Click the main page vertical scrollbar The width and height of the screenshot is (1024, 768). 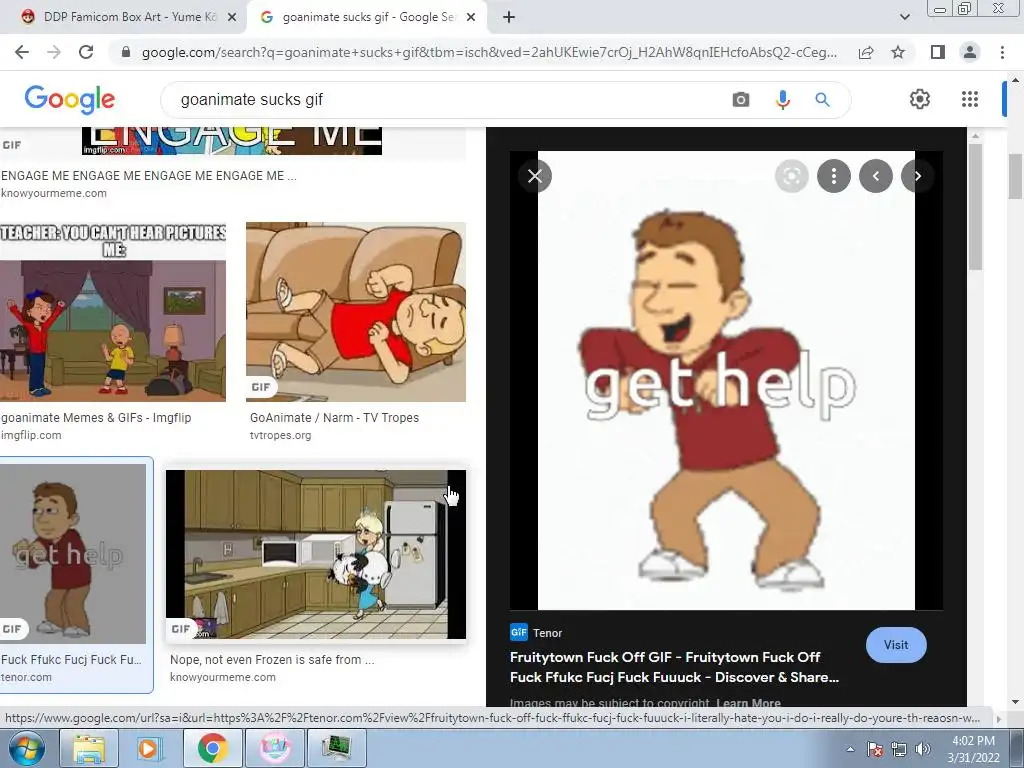coord(1016,176)
